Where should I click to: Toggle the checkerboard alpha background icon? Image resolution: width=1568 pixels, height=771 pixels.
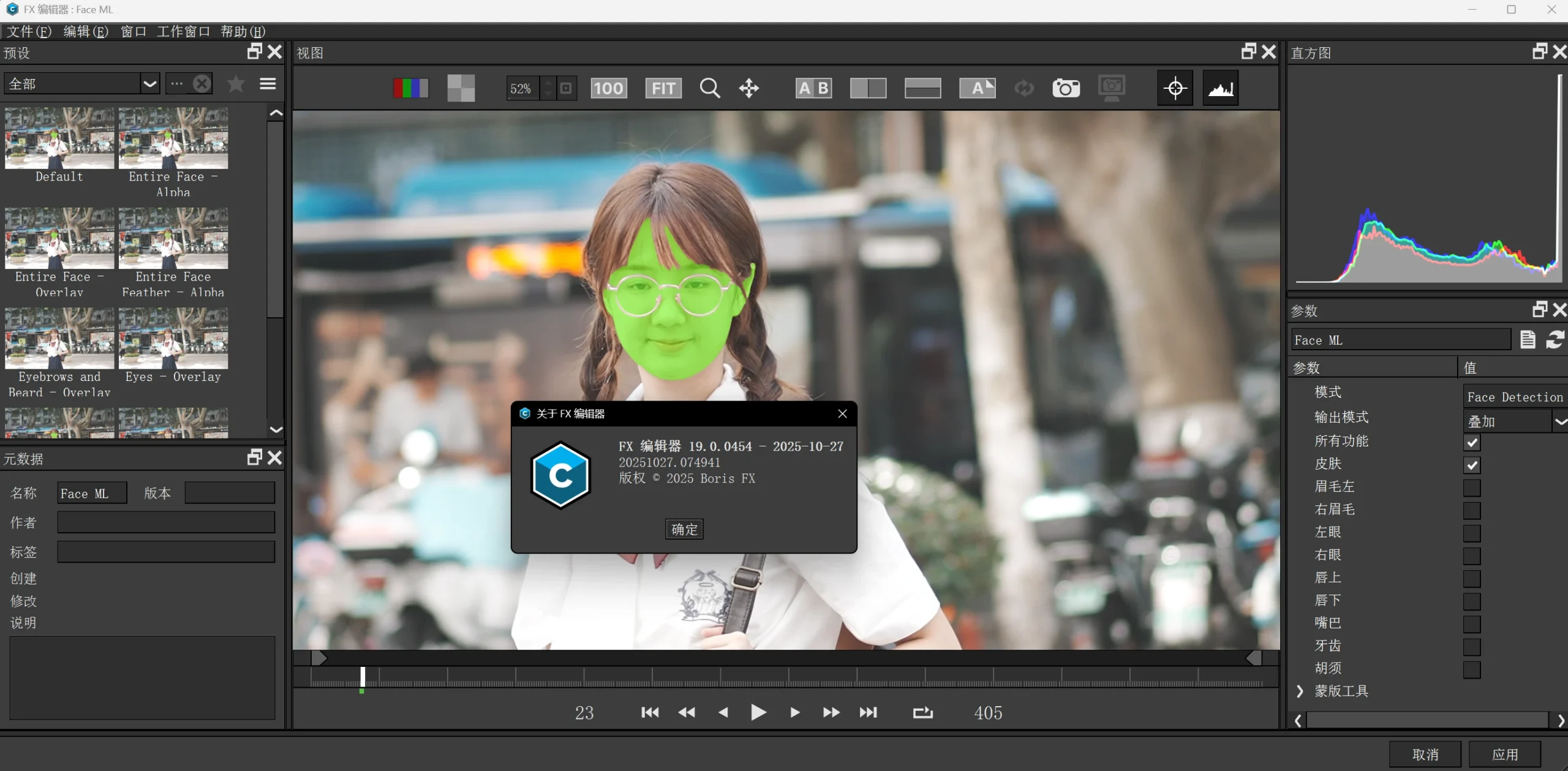click(460, 88)
